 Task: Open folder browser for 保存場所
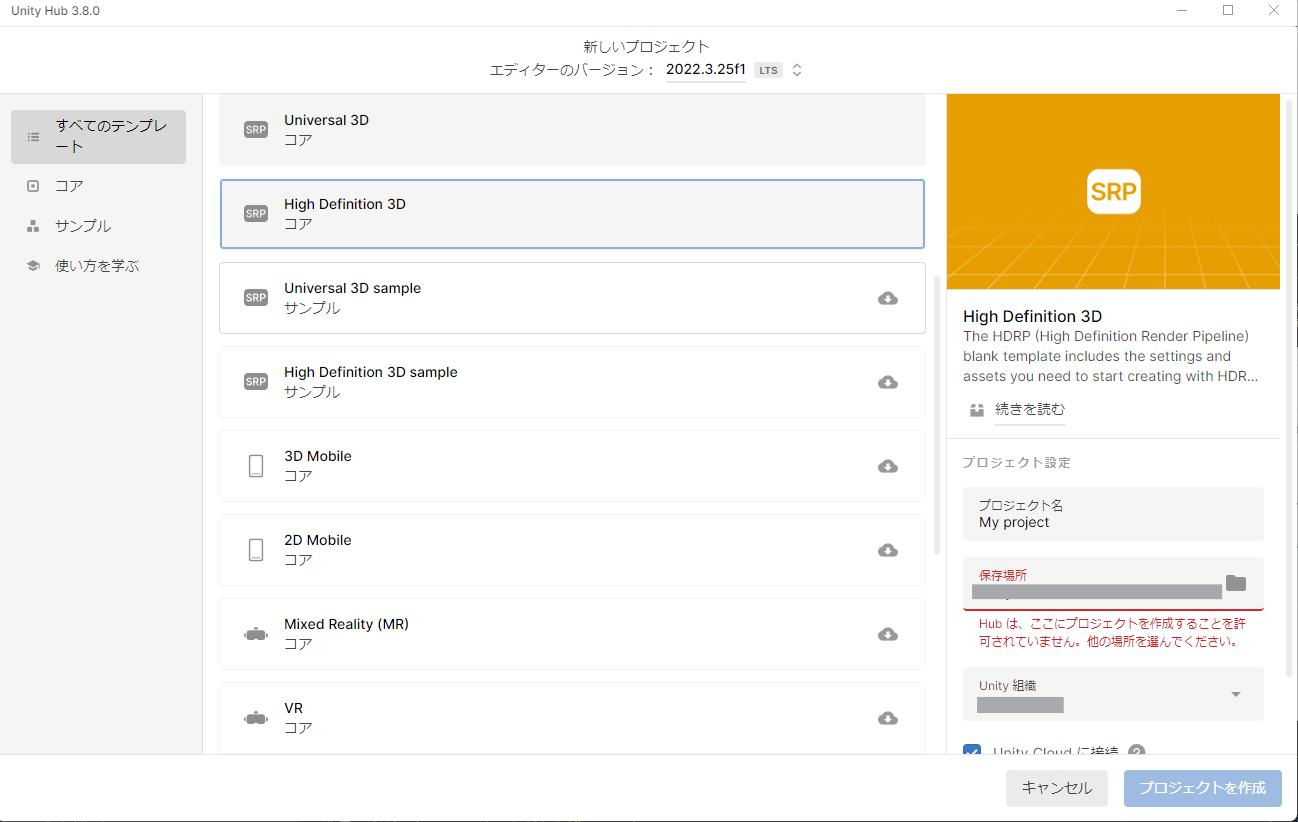[1236, 583]
